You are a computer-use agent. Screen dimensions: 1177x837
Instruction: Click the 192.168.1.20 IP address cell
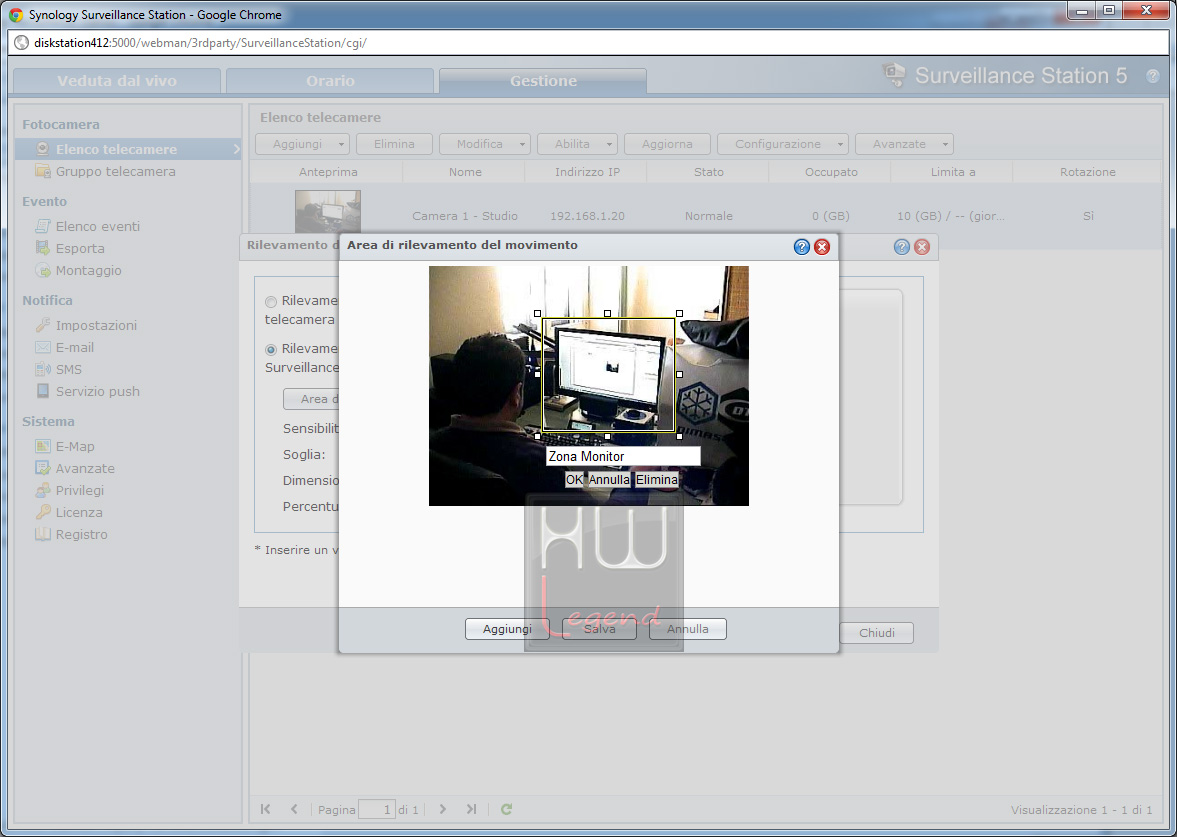pos(587,216)
